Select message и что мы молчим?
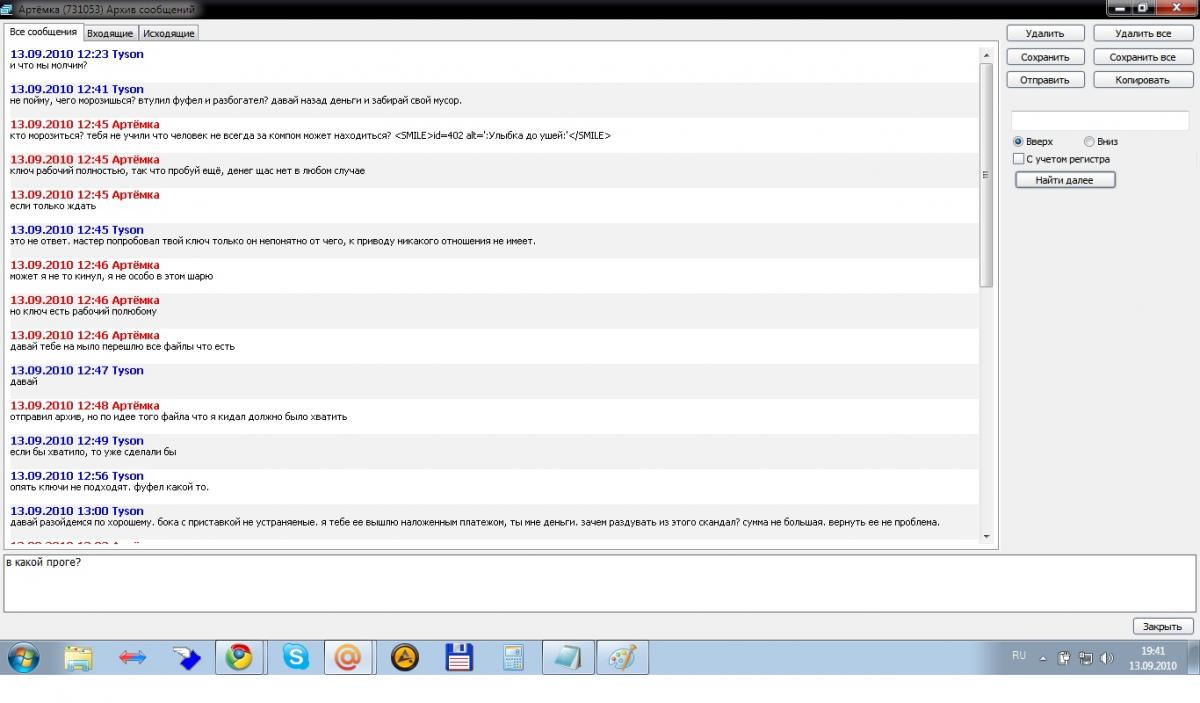This screenshot has height=703, width=1200. (x=48, y=65)
